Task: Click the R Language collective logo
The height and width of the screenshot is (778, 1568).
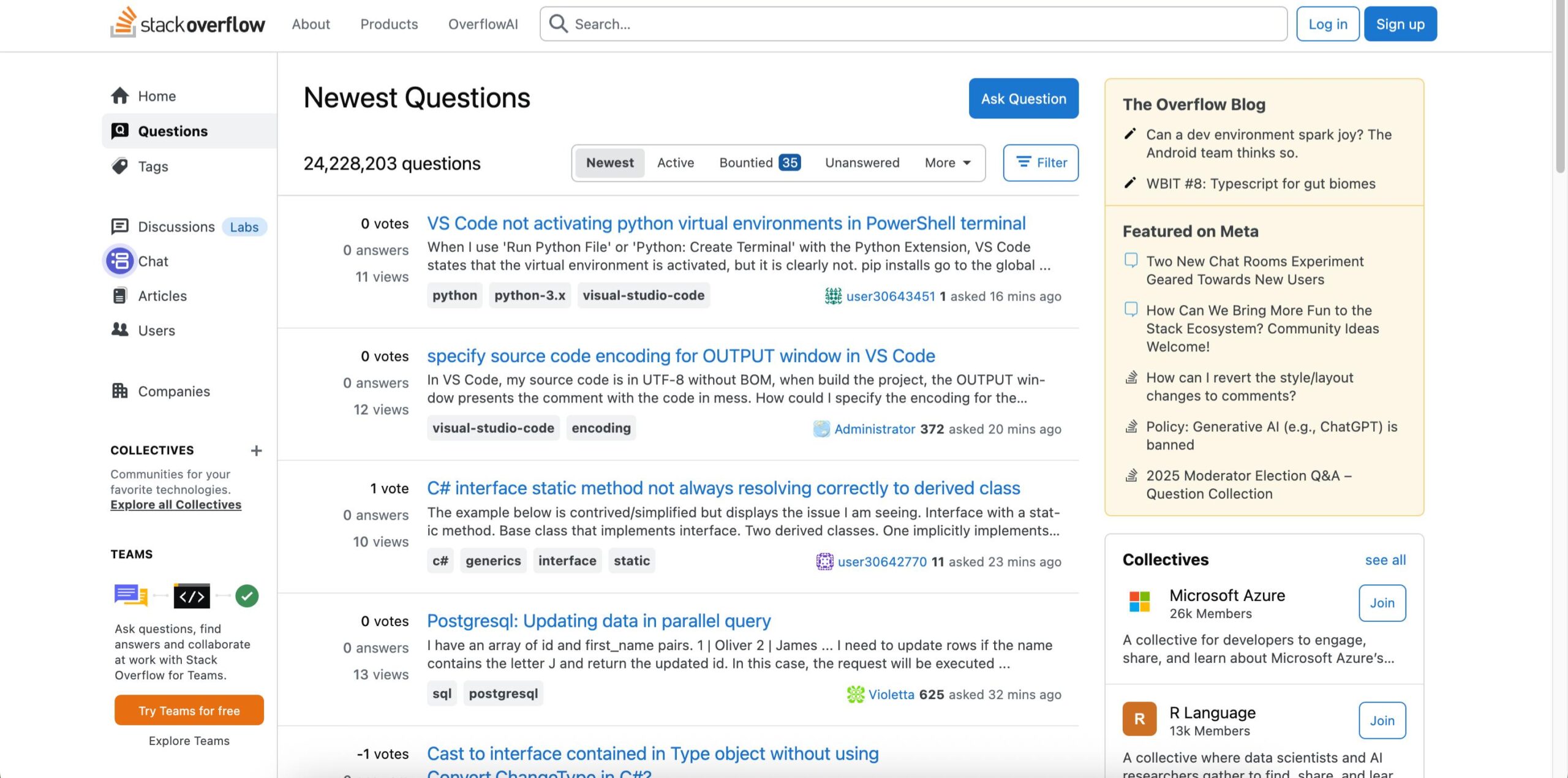Action: click(1139, 719)
